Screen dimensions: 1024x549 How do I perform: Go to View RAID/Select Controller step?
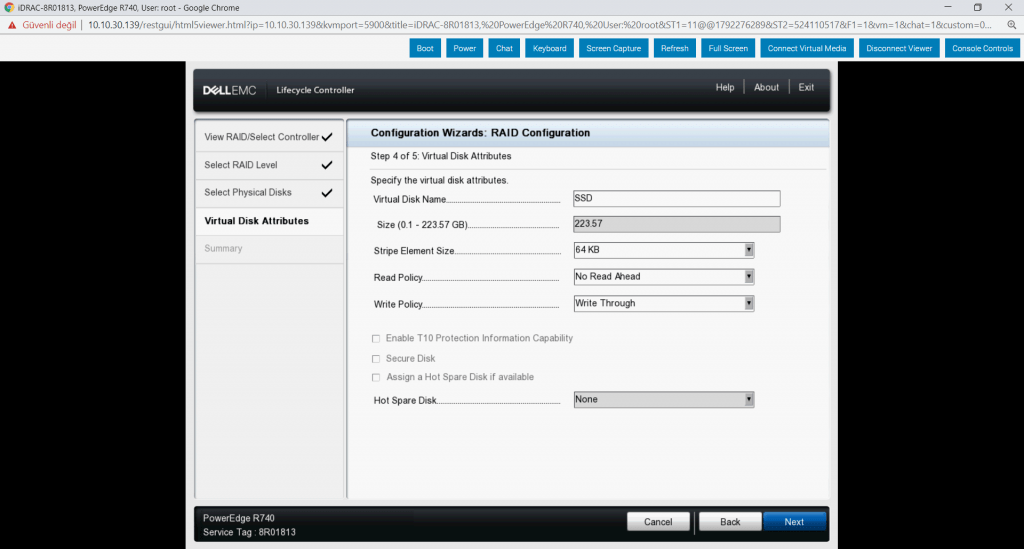click(262, 137)
